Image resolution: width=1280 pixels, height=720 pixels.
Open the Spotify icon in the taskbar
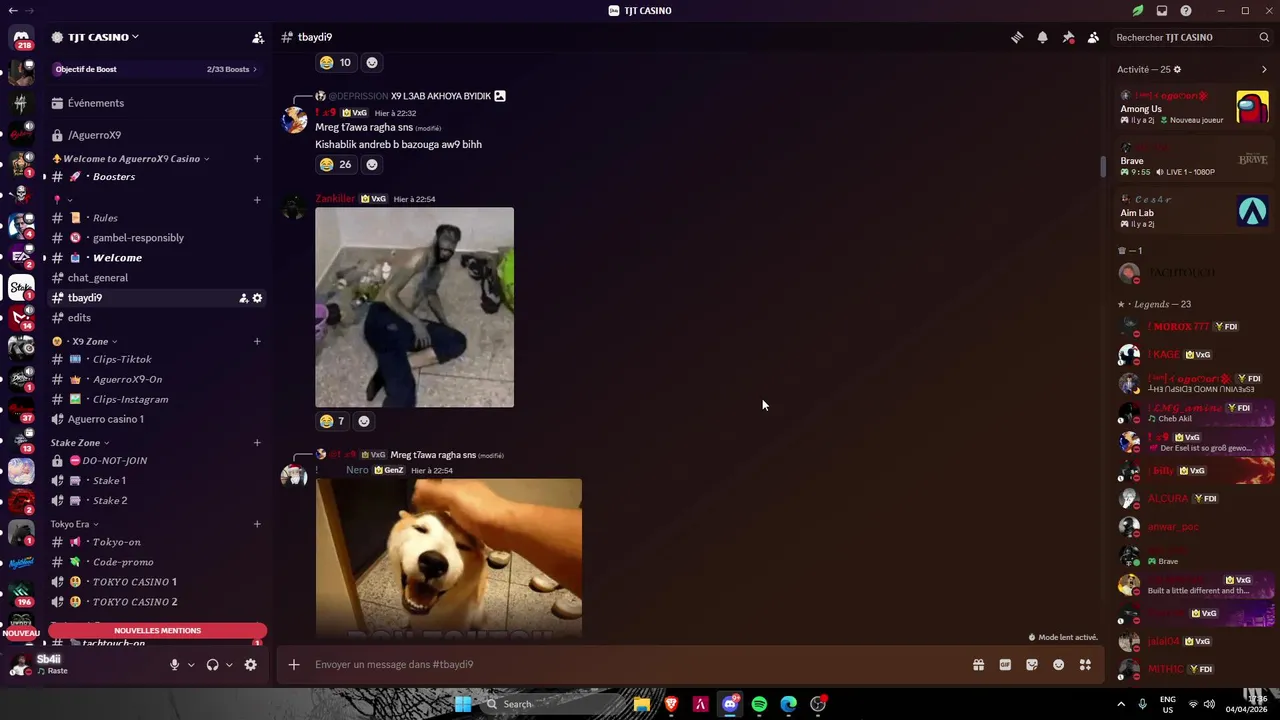(x=759, y=704)
